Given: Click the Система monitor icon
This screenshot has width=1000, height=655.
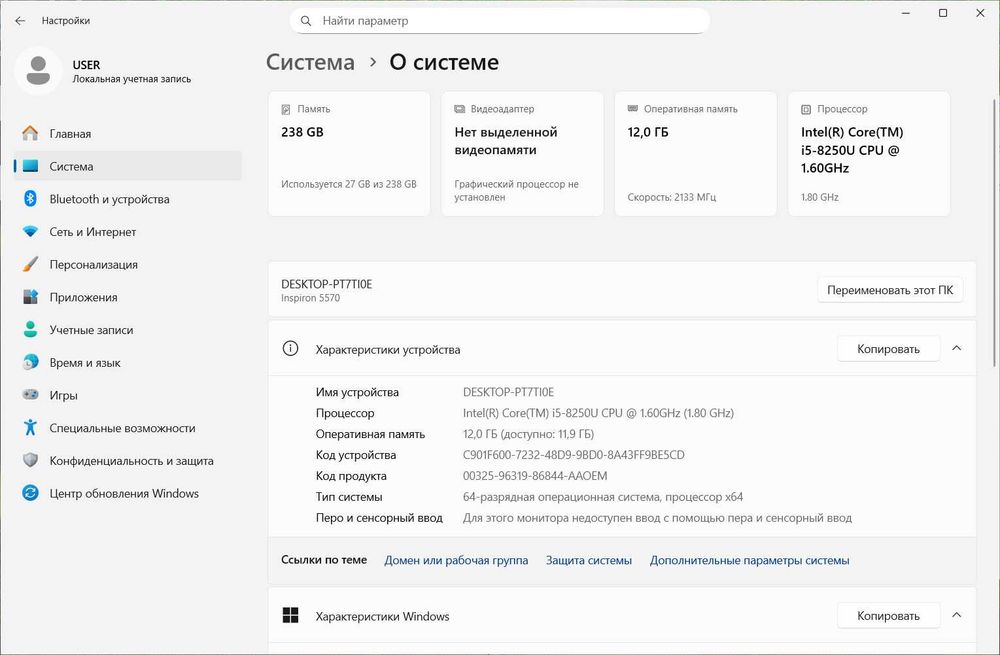Looking at the screenshot, I should [30, 166].
